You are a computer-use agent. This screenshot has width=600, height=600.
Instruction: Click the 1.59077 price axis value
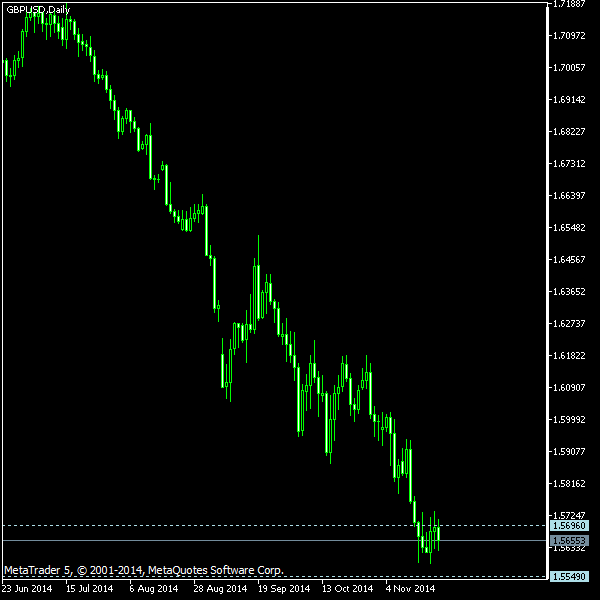click(x=569, y=452)
